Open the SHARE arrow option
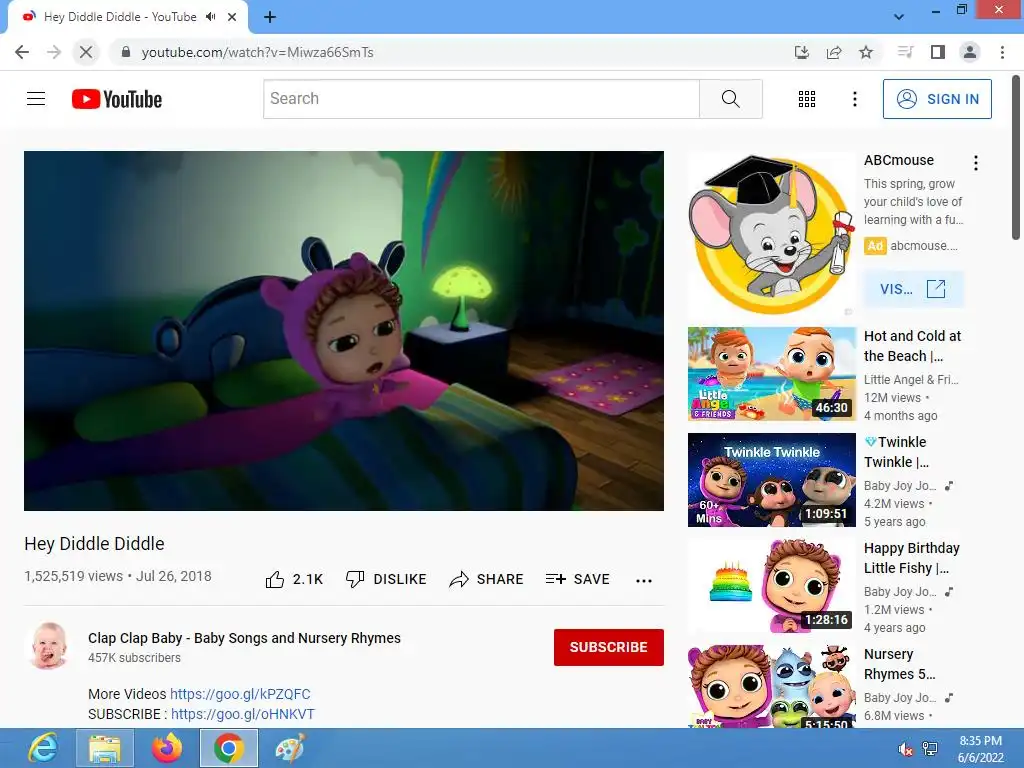The width and height of the screenshot is (1024, 768). pyautogui.click(x=487, y=579)
